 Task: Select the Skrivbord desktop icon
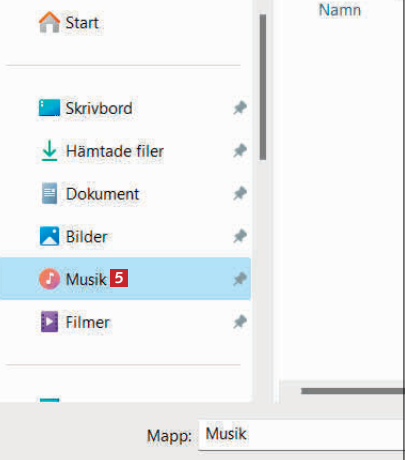pos(49,108)
